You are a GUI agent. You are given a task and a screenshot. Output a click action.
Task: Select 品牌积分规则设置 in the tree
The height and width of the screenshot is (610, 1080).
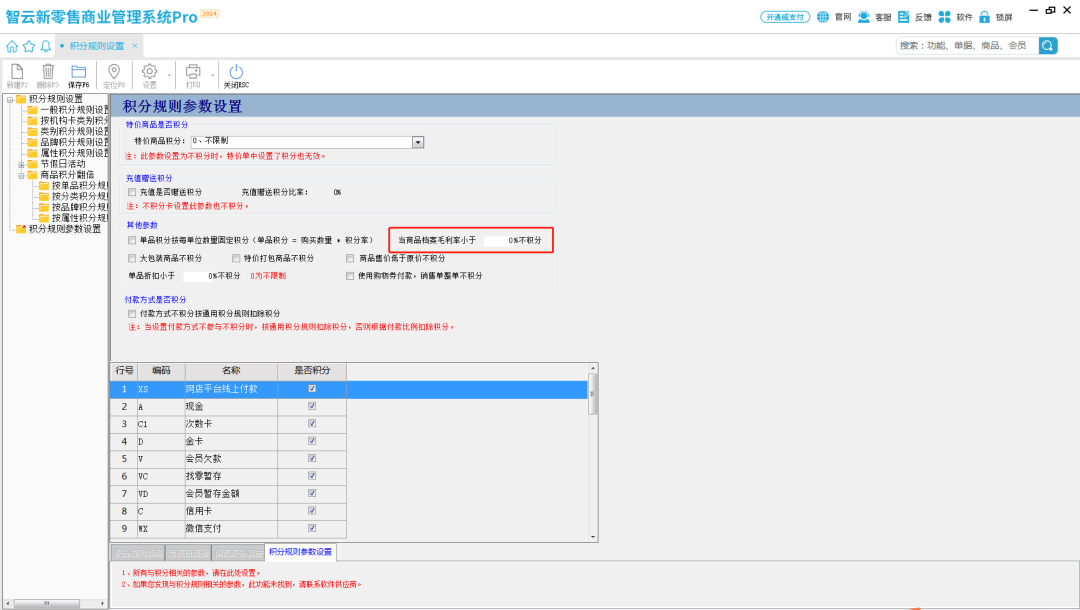74,142
